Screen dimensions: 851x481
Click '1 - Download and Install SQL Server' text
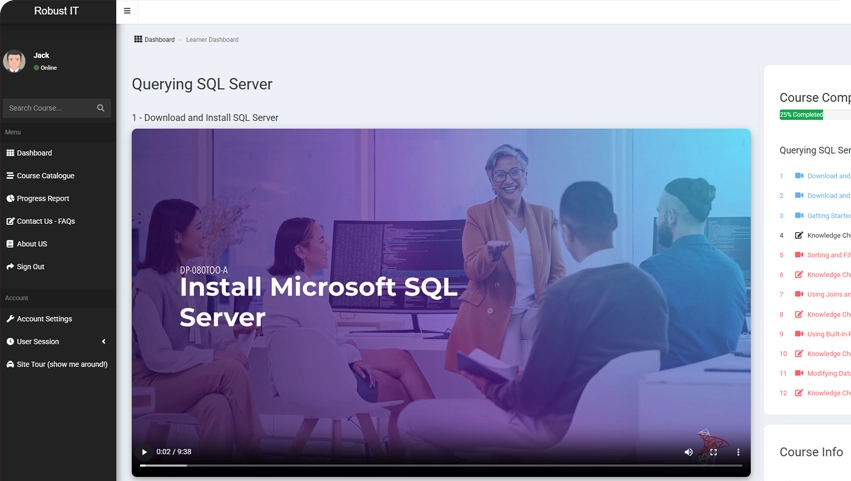(205, 118)
